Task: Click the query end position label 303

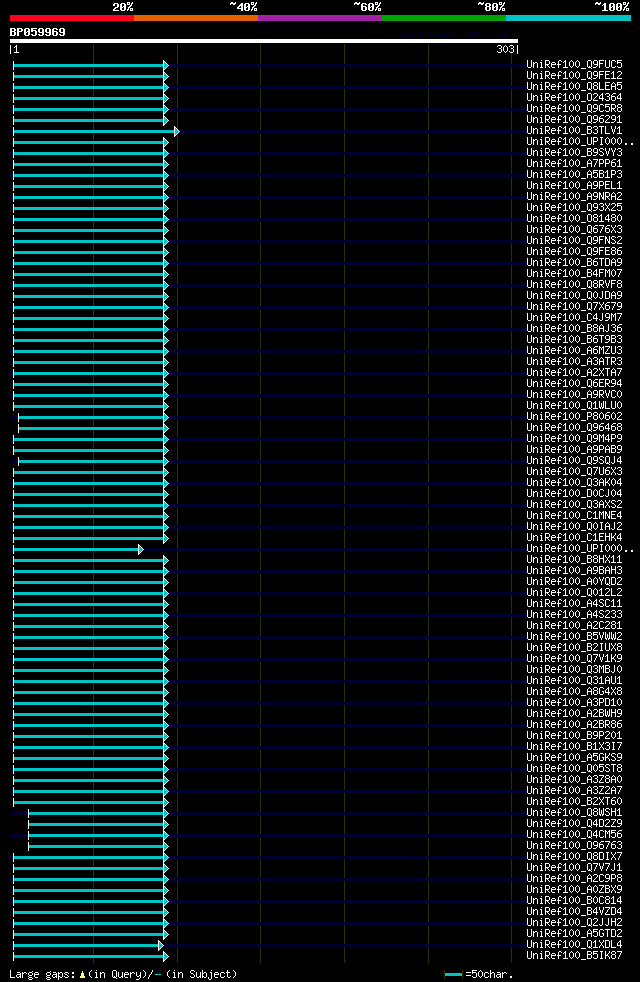Action: pyautogui.click(x=505, y=49)
